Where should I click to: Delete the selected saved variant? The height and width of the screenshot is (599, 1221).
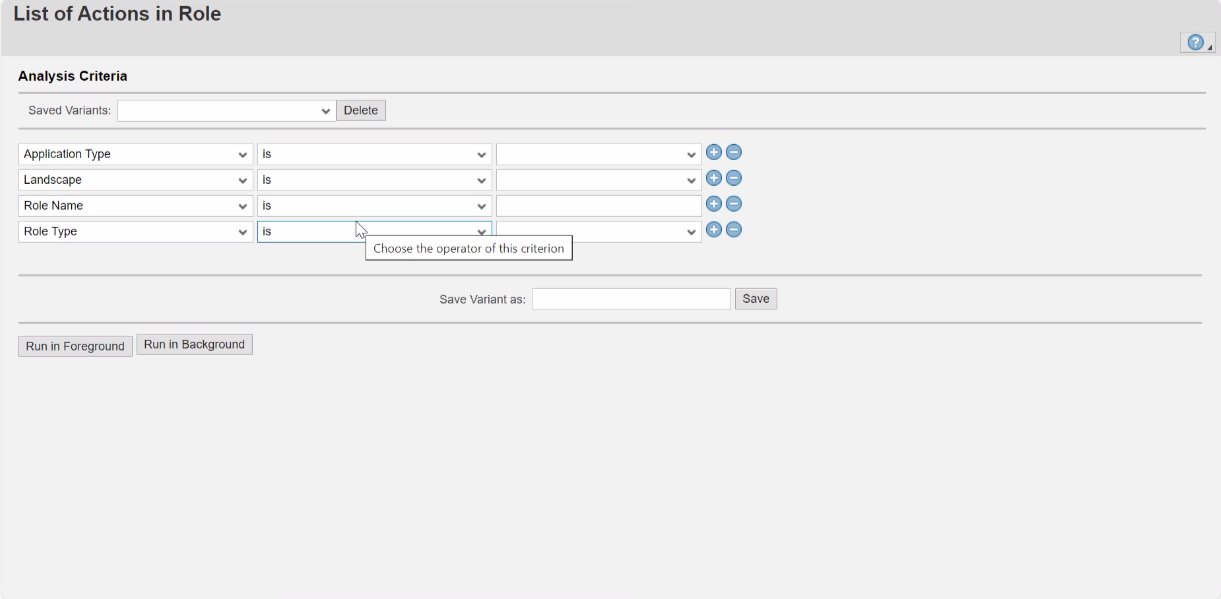[x=361, y=111]
